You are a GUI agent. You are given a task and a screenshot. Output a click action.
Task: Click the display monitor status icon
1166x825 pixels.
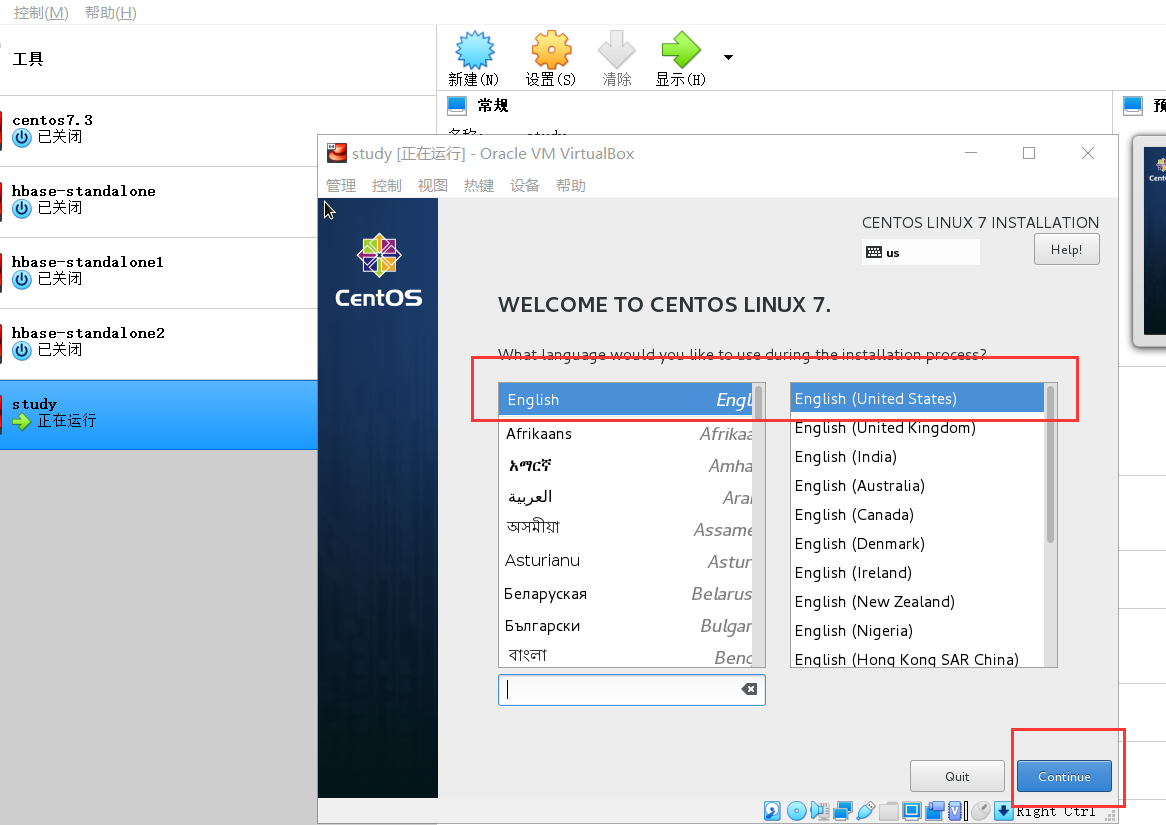[x=912, y=811]
